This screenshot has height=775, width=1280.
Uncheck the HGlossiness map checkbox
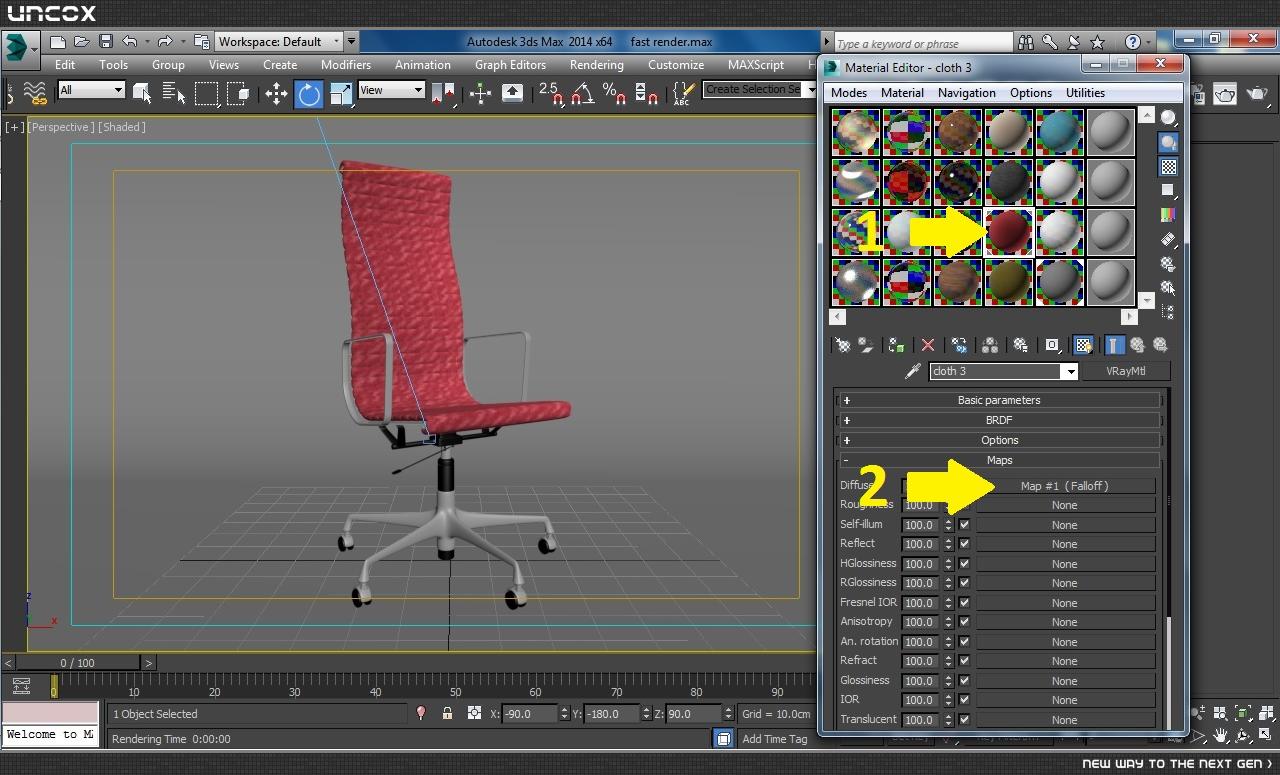[964, 564]
